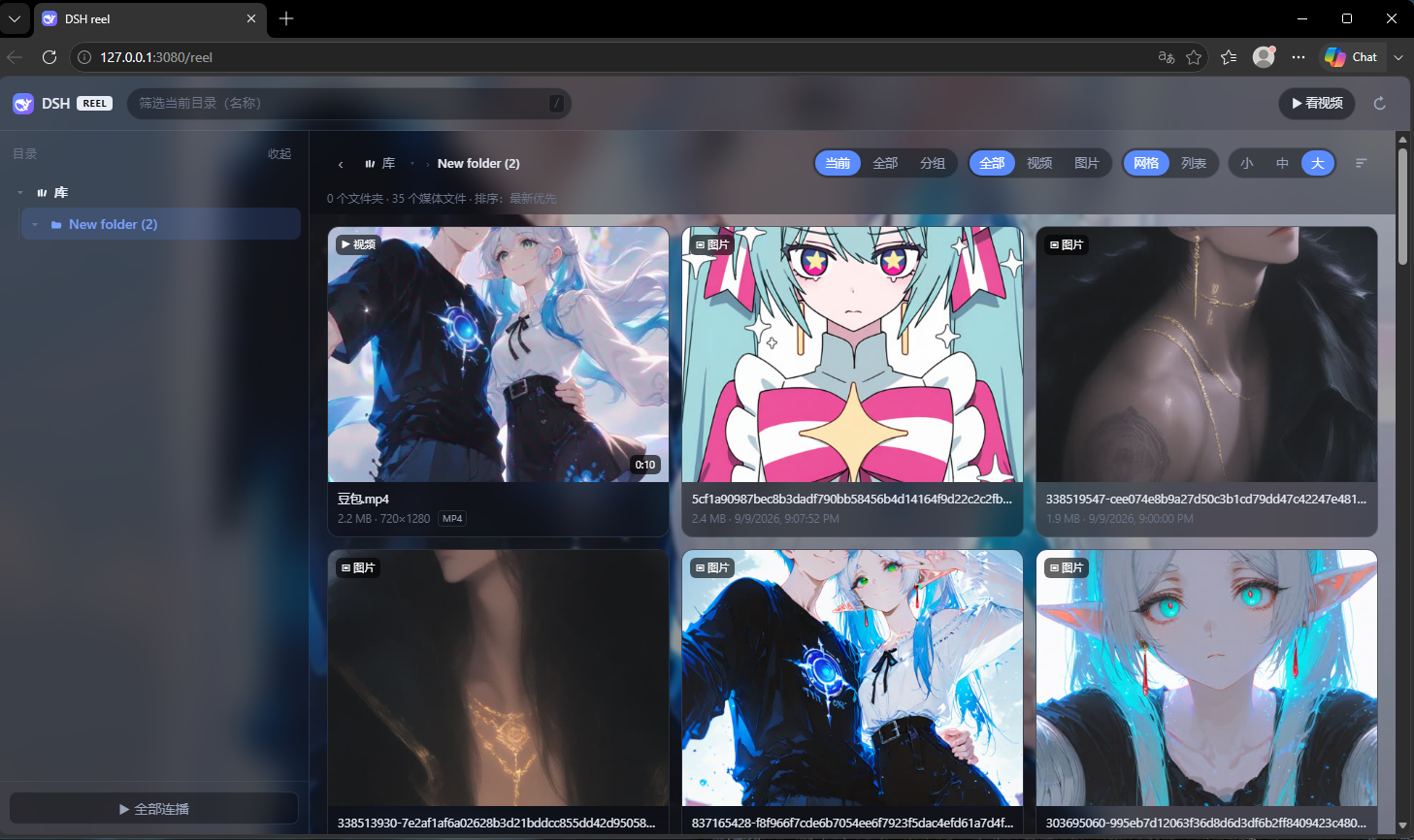This screenshot has width=1414, height=840.
Task: Set thumbnail size to 大
Action: point(1317,163)
